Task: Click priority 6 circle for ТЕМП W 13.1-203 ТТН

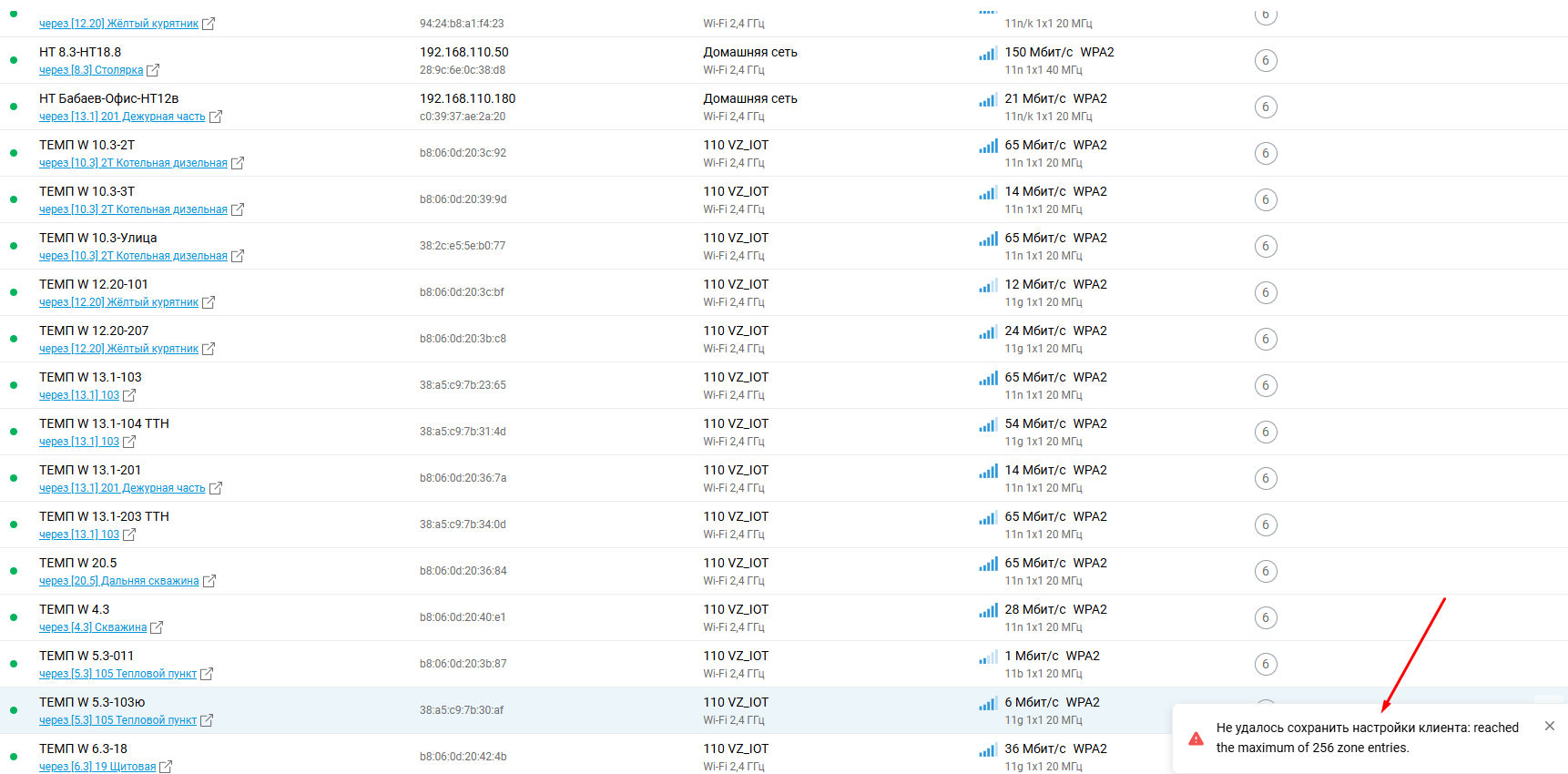Action: coord(1266,524)
